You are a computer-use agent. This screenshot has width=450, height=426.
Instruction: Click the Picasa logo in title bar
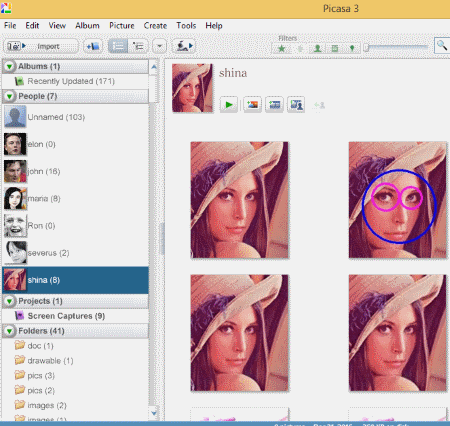(6, 8)
